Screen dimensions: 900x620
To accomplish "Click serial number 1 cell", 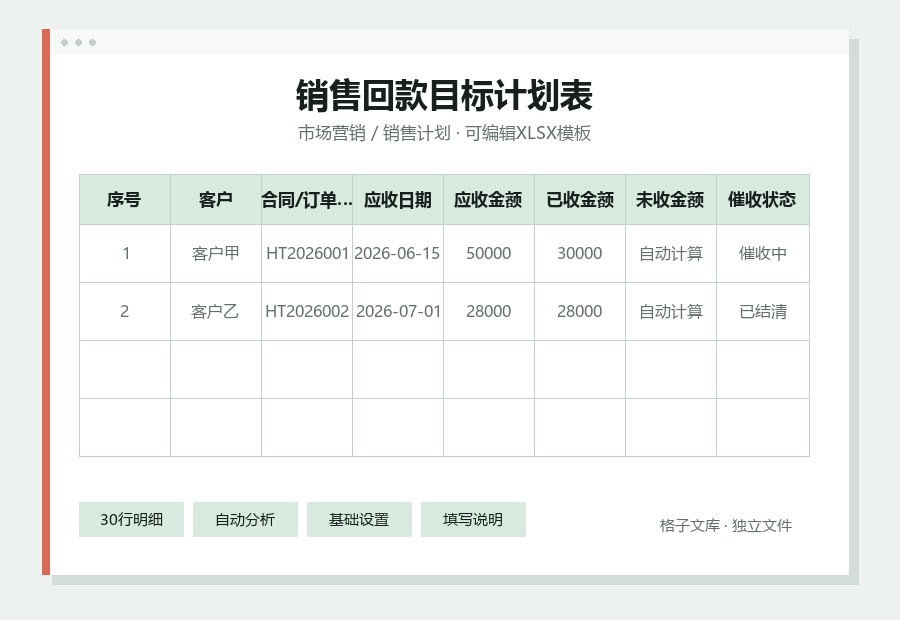I will [x=125, y=253].
